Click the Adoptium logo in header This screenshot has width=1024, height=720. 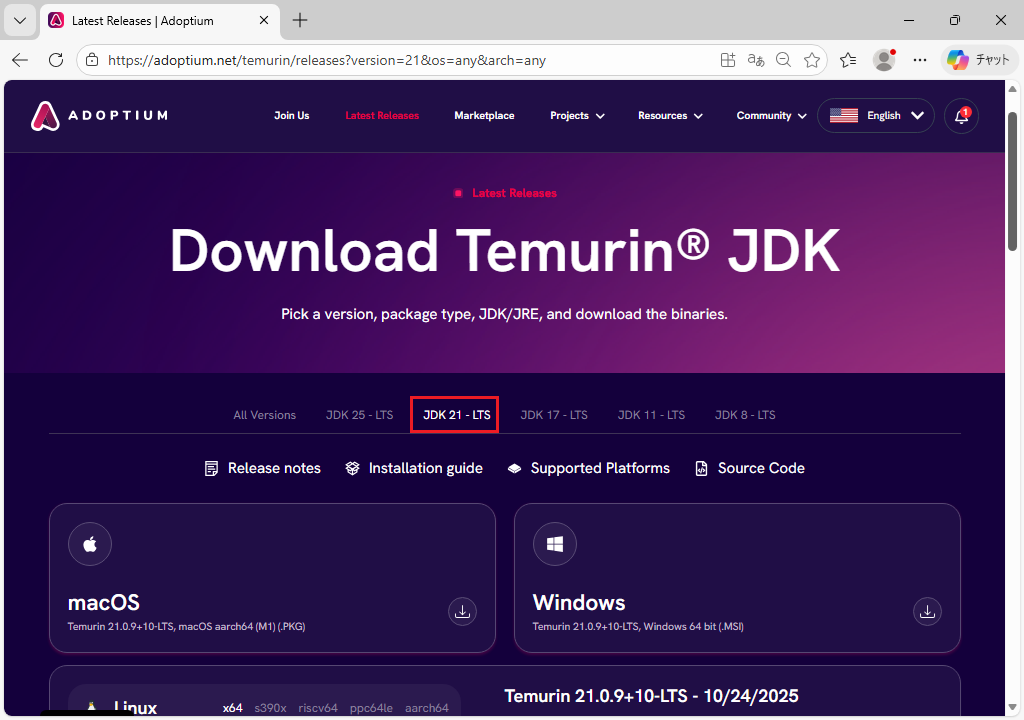(x=98, y=116)
